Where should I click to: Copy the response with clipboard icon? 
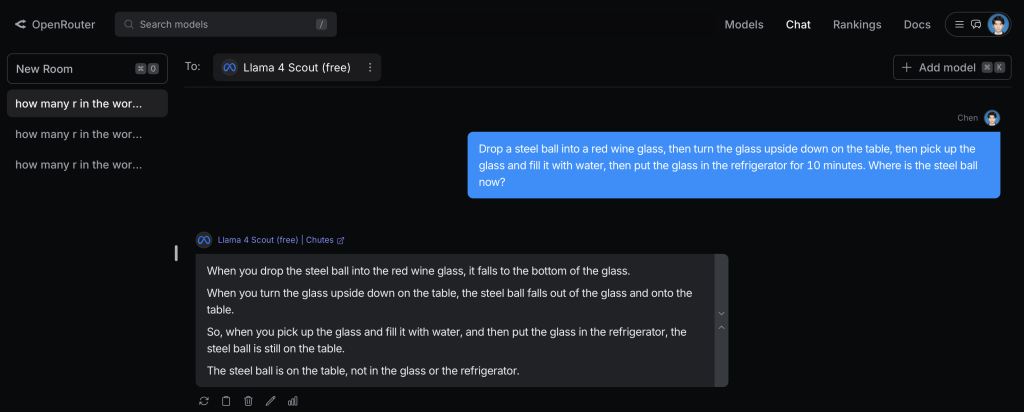pos(226,401)
